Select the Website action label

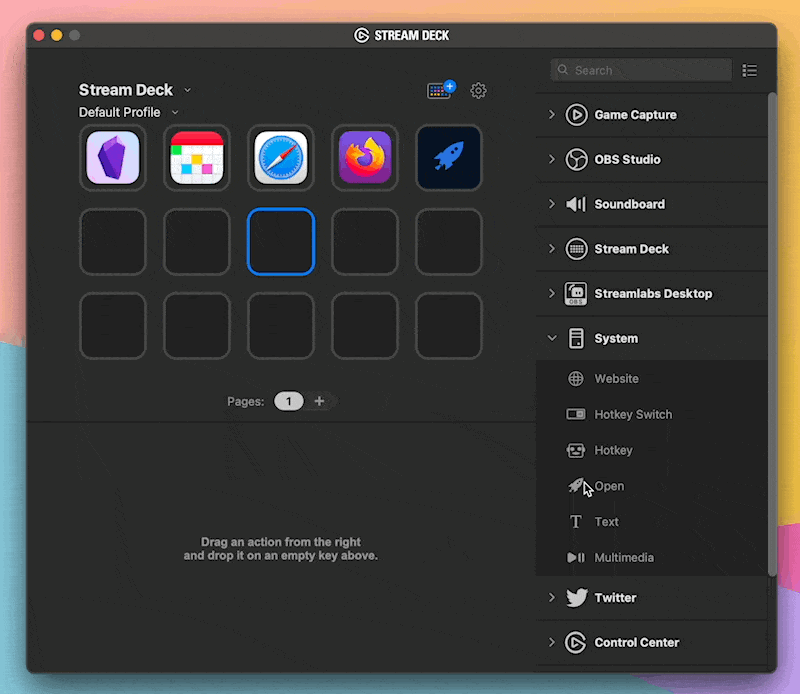coord(616,379)
